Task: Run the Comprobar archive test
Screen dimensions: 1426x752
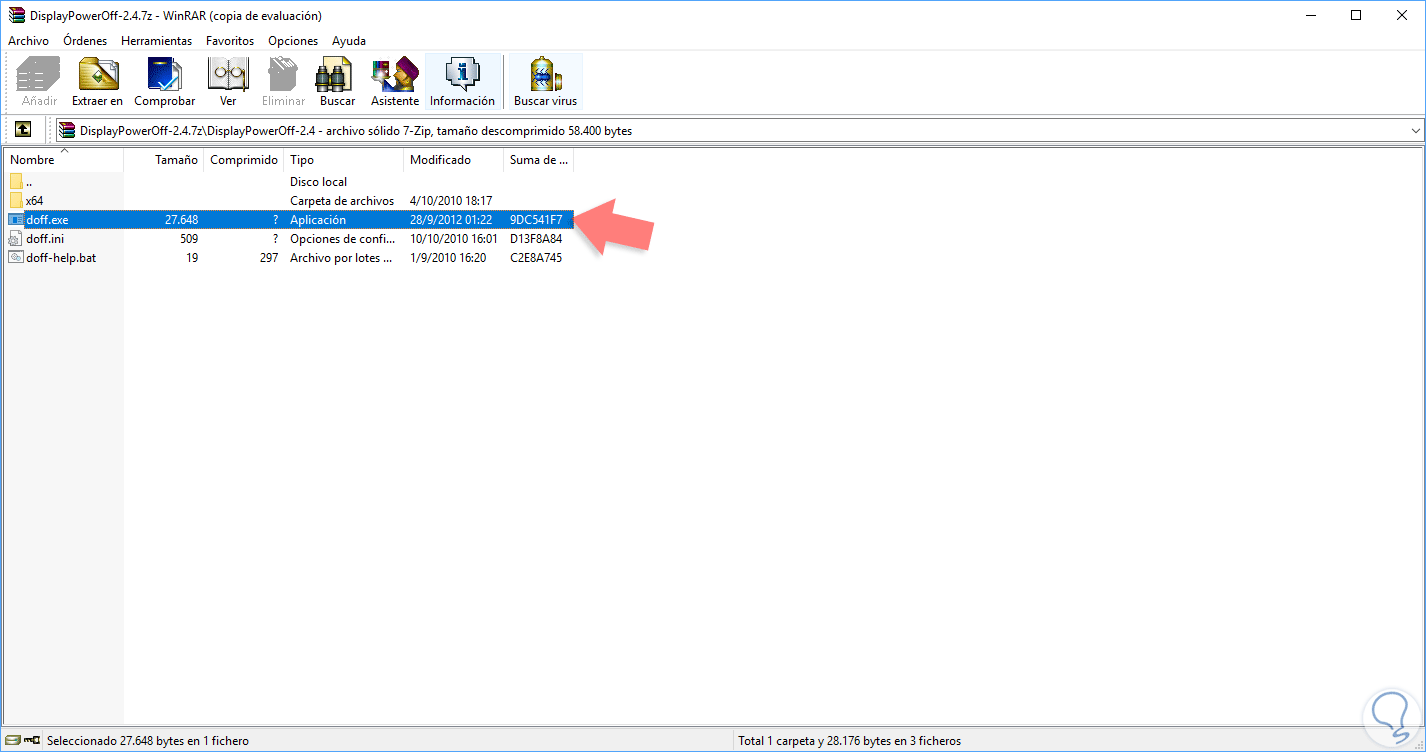Action: click(165, 81)
